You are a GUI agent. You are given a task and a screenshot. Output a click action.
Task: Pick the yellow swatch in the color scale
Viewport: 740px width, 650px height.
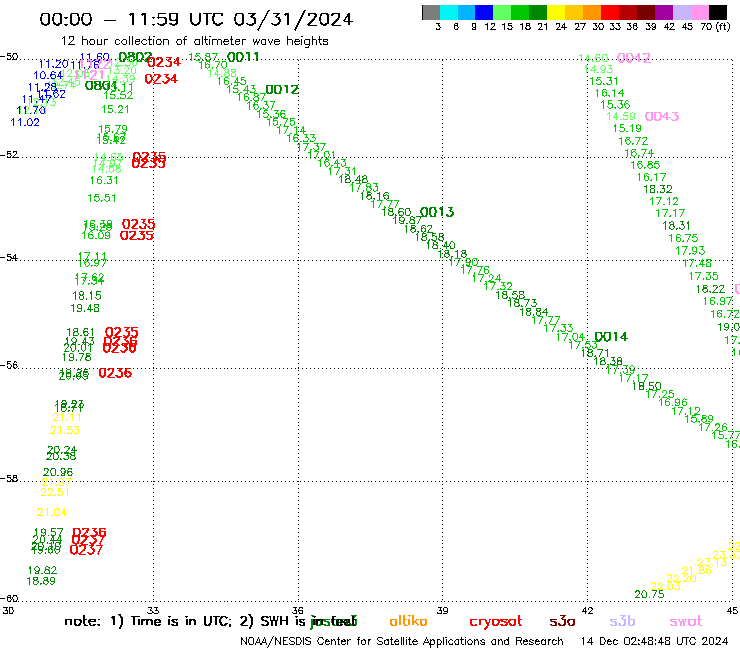(556, 12)
